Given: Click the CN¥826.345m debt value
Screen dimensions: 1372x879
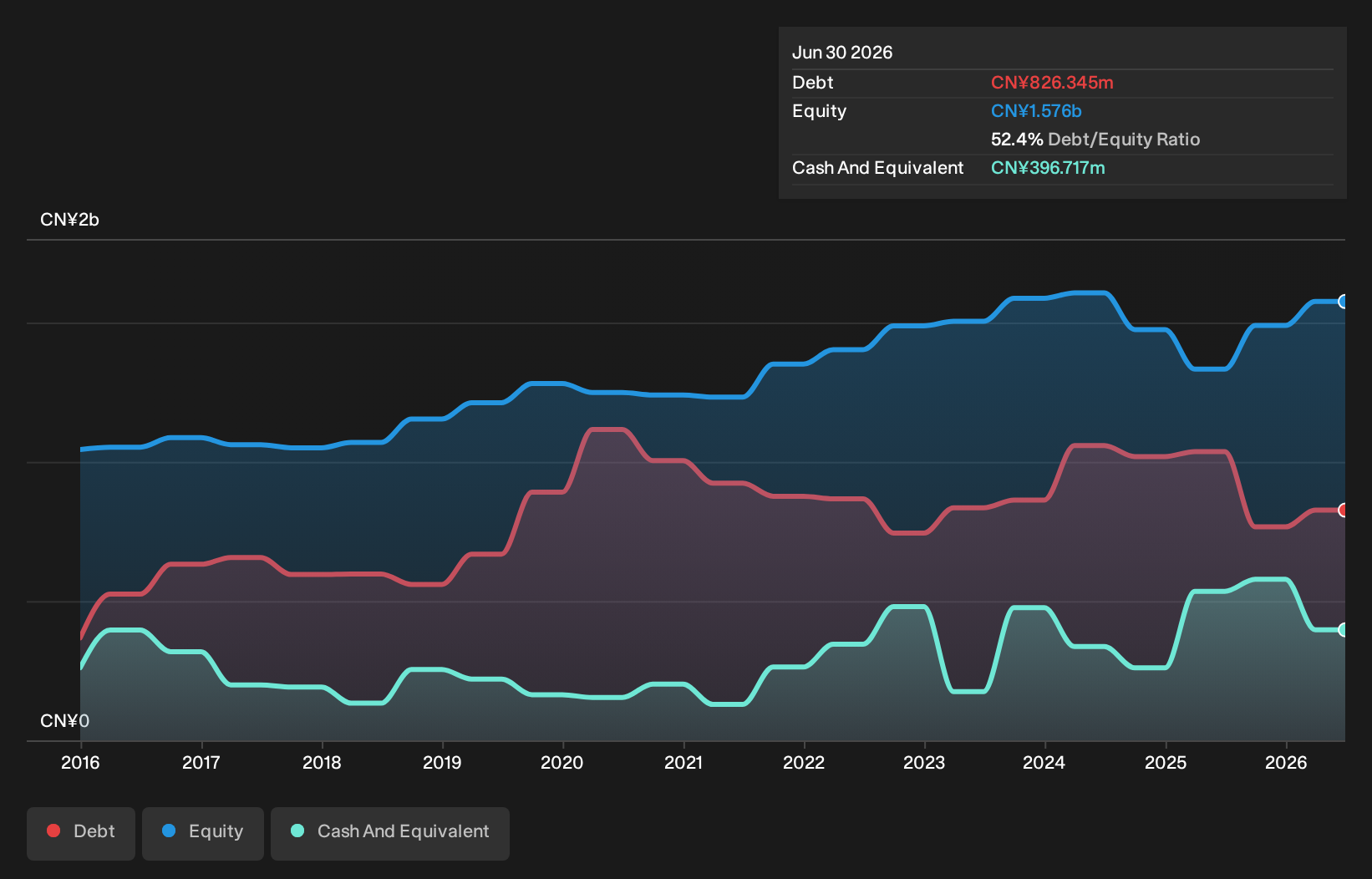Looking at the screenshot, I should pyautogui.click(x=1052, y=83).
